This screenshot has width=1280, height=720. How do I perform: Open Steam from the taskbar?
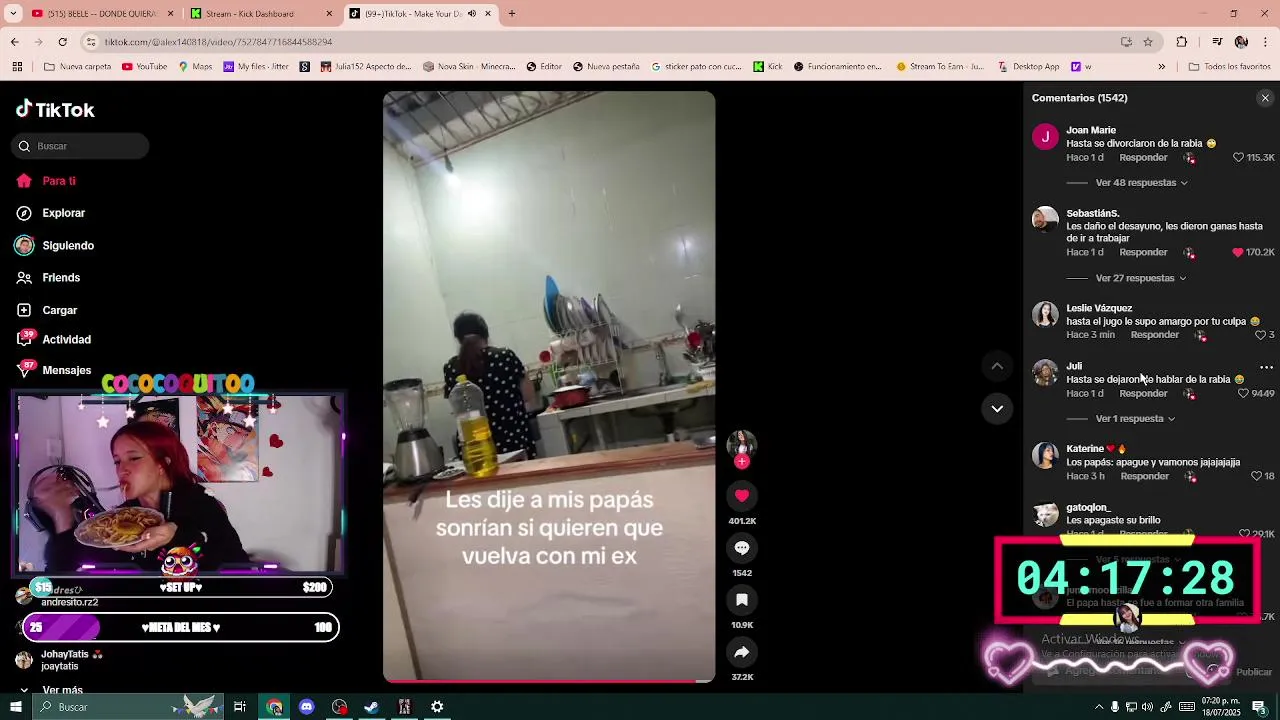[x=371, y=707]
